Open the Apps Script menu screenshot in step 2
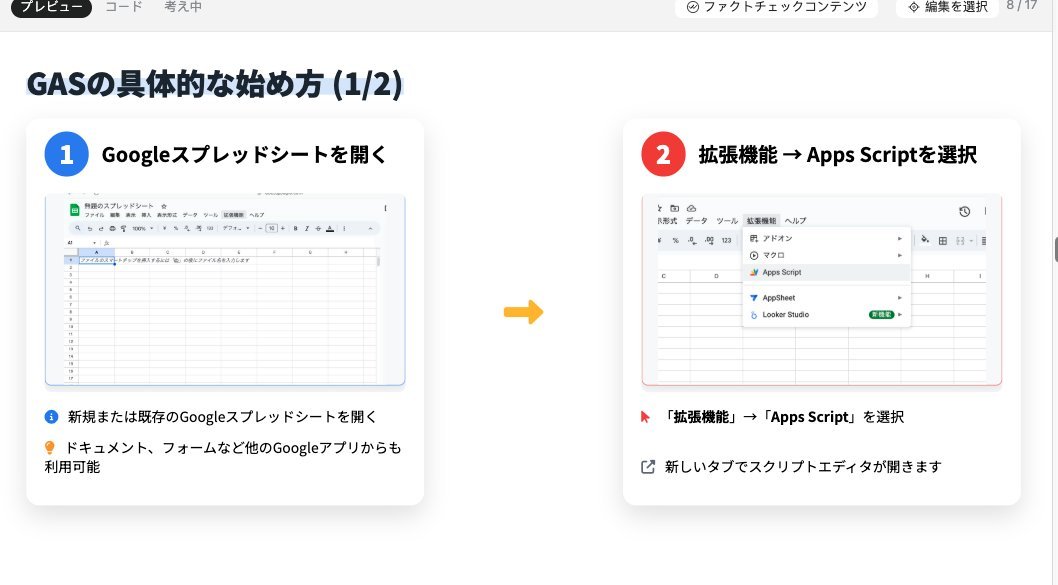 pyautogui.click(x=821, y=291)
